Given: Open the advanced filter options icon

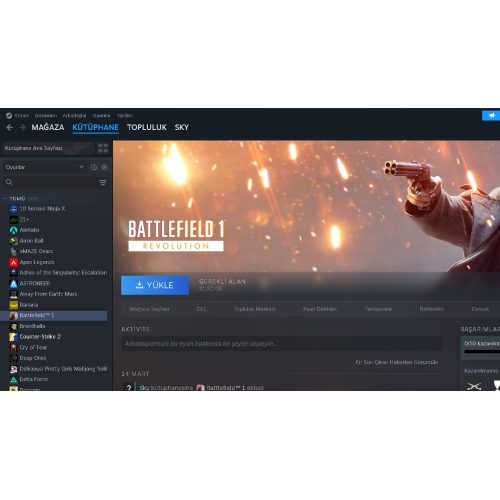Looking at the screenshot, I should [103, 182].
